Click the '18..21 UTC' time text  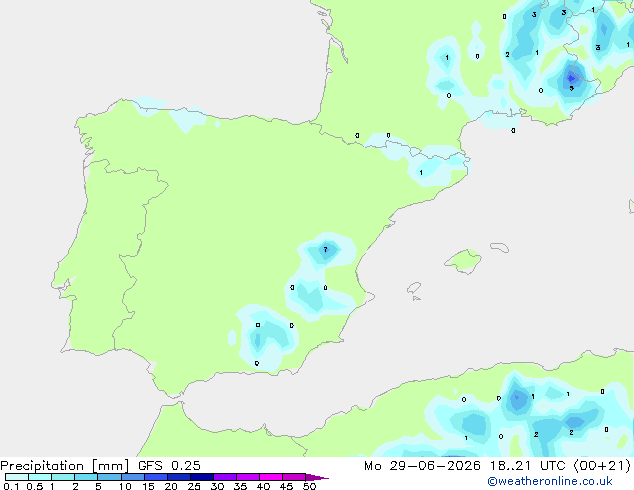(527, 465)
